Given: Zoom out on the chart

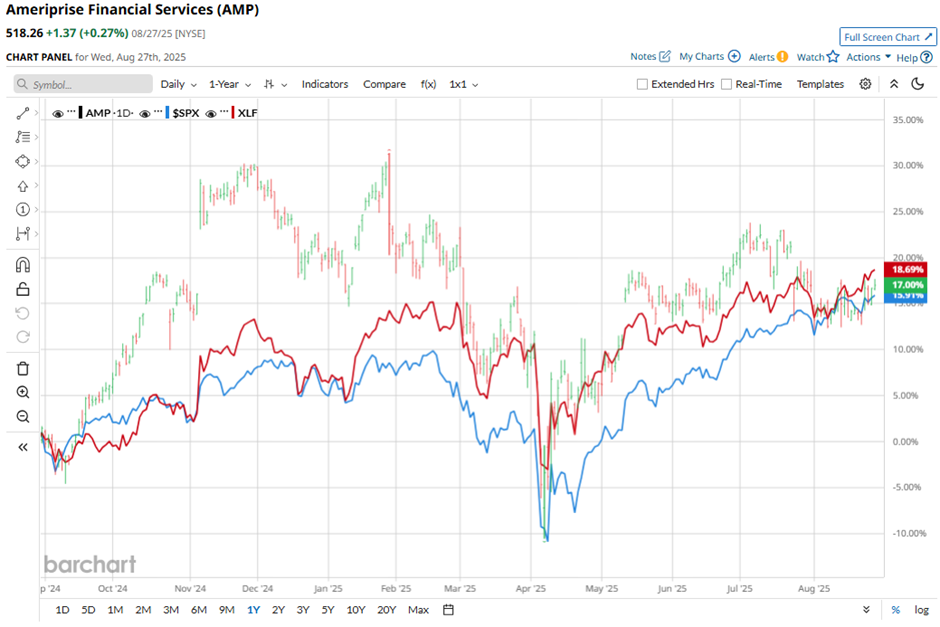Looking at the screenshot, I should (x=23, y=417).
